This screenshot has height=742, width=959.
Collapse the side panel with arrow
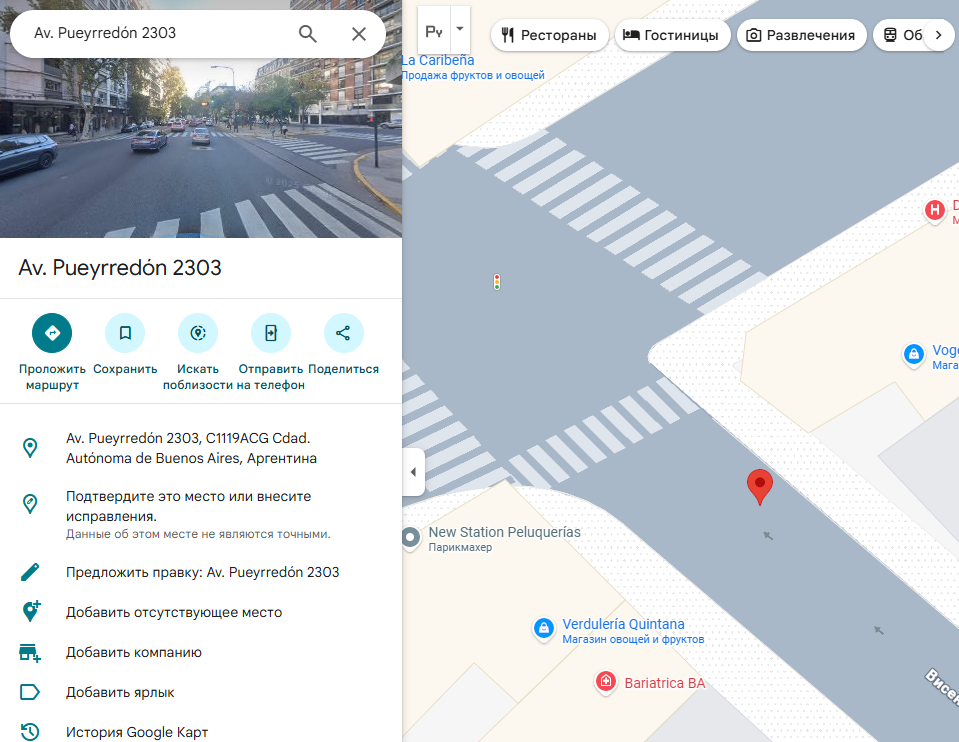(413, 472)
